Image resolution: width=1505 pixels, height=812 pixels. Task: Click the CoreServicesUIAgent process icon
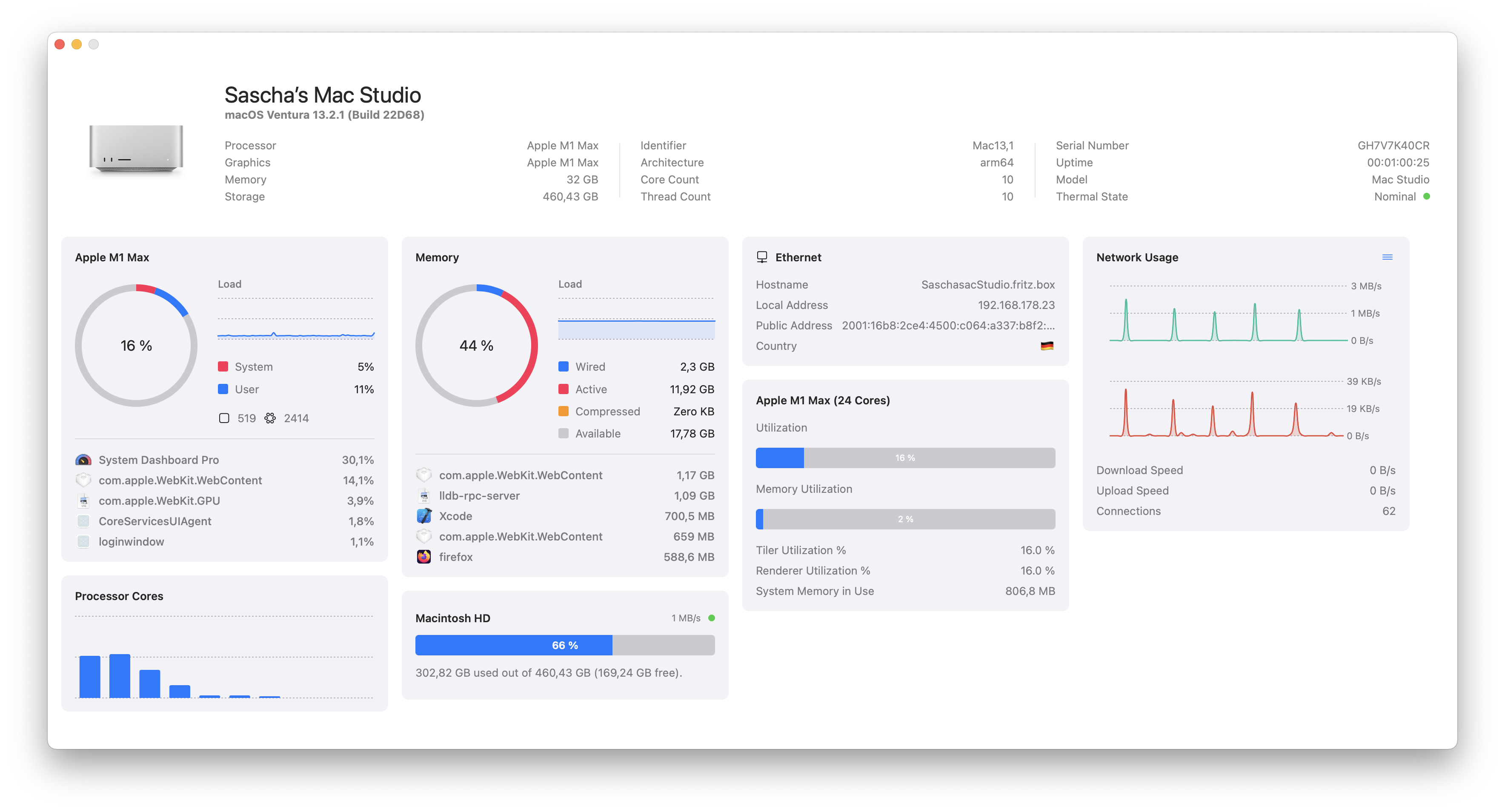point(83,521)
